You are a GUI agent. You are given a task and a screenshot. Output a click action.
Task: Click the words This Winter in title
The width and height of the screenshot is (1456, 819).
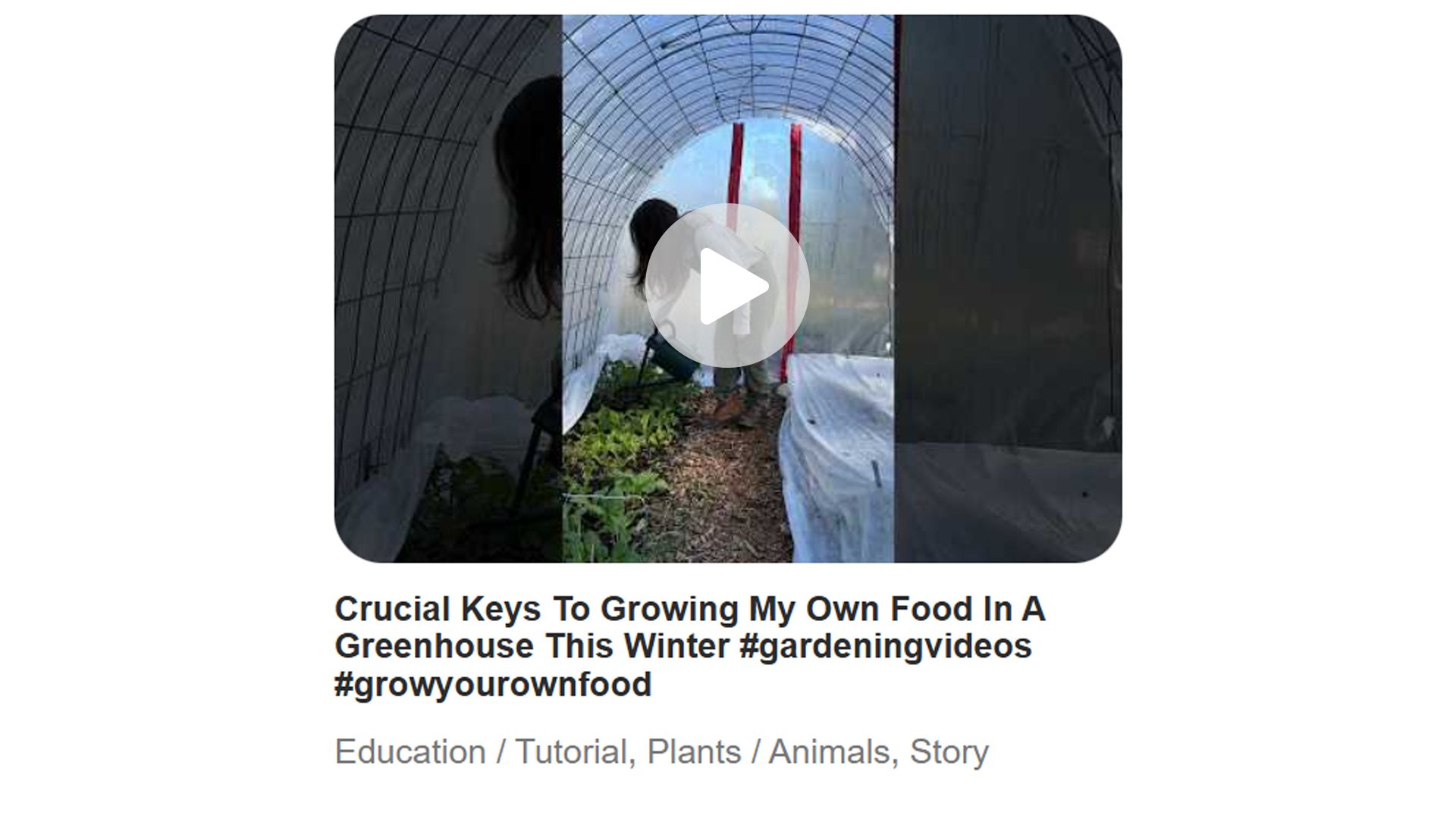[x=637, y=646]
